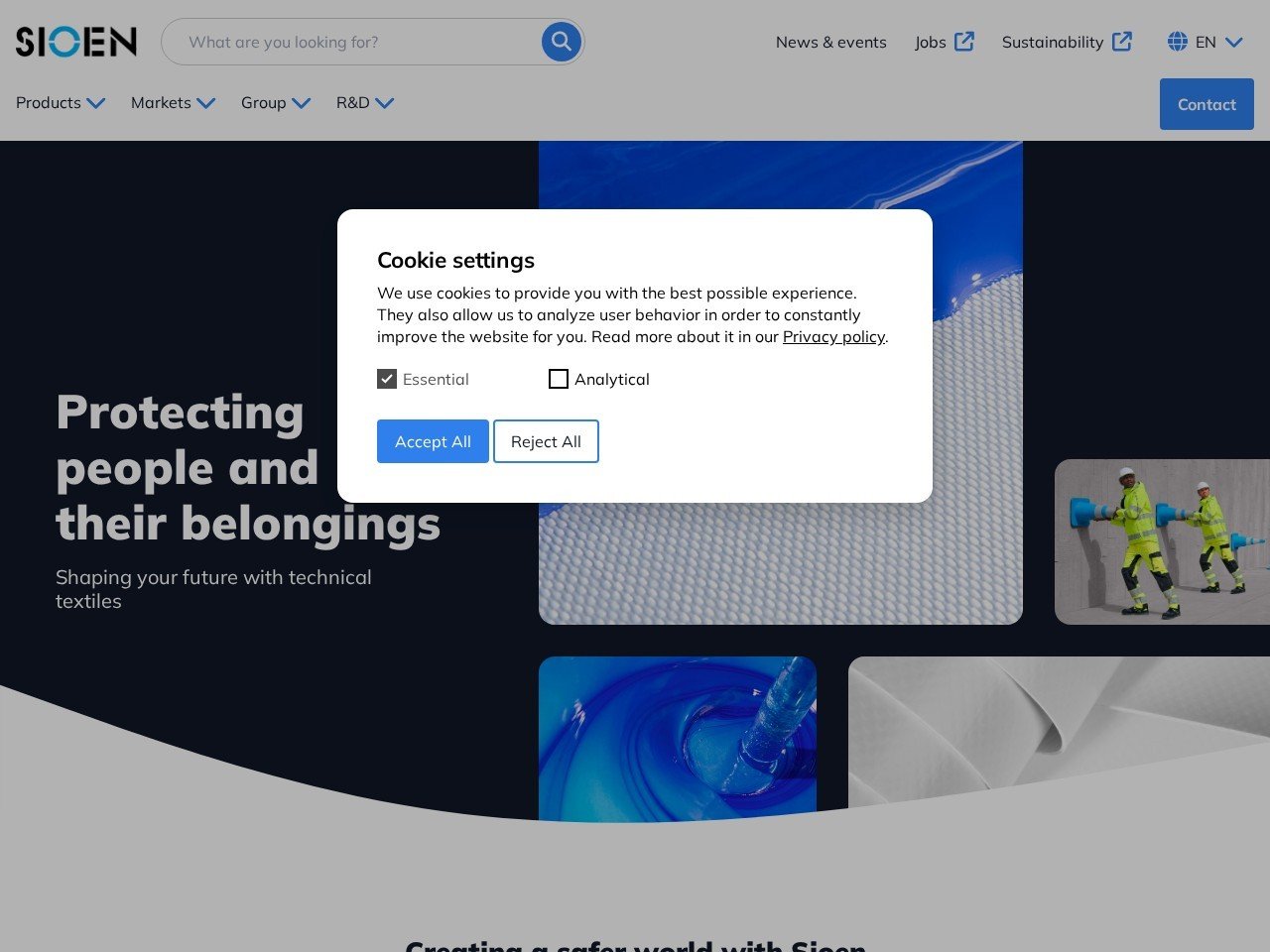The height and width of the screenshot is (952, 1270).
Task: Click the external link icon beside Jobs
Action: tap(964, 42)
